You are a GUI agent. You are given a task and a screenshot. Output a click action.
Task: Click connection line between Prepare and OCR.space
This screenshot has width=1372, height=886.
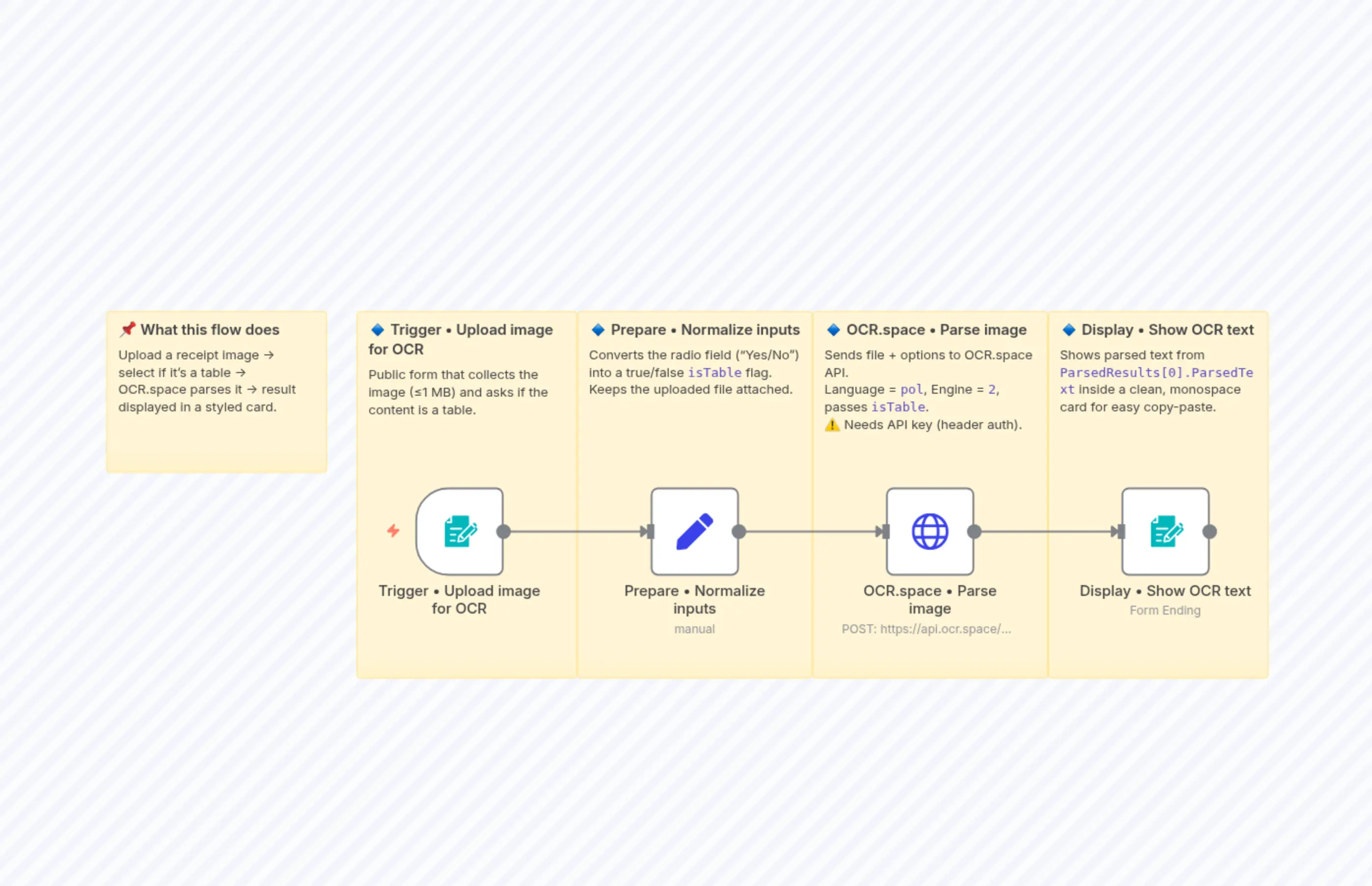(811, 531)
